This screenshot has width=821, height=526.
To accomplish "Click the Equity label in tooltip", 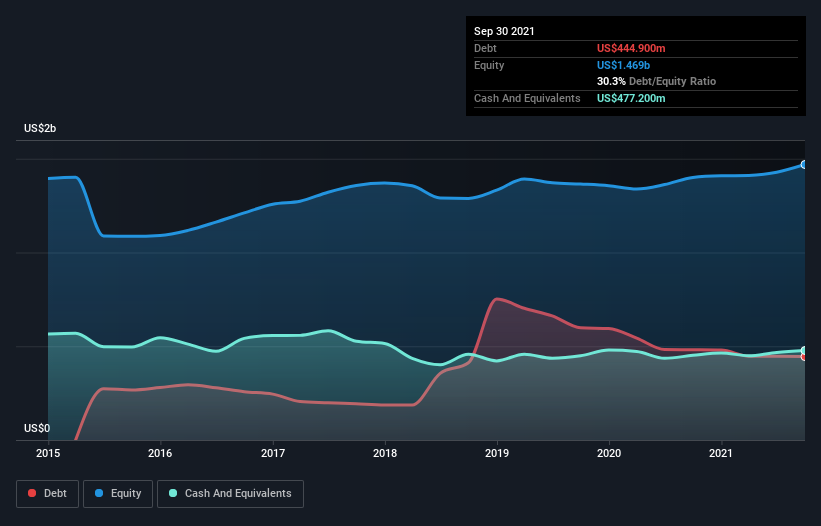I will click(489, 65).
